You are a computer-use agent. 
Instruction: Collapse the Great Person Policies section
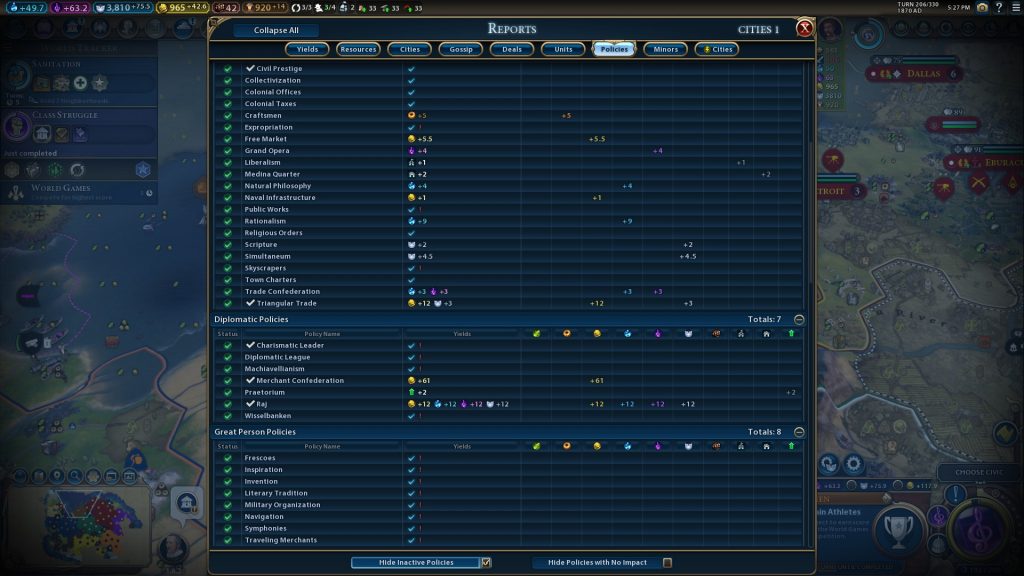point(798,432)
